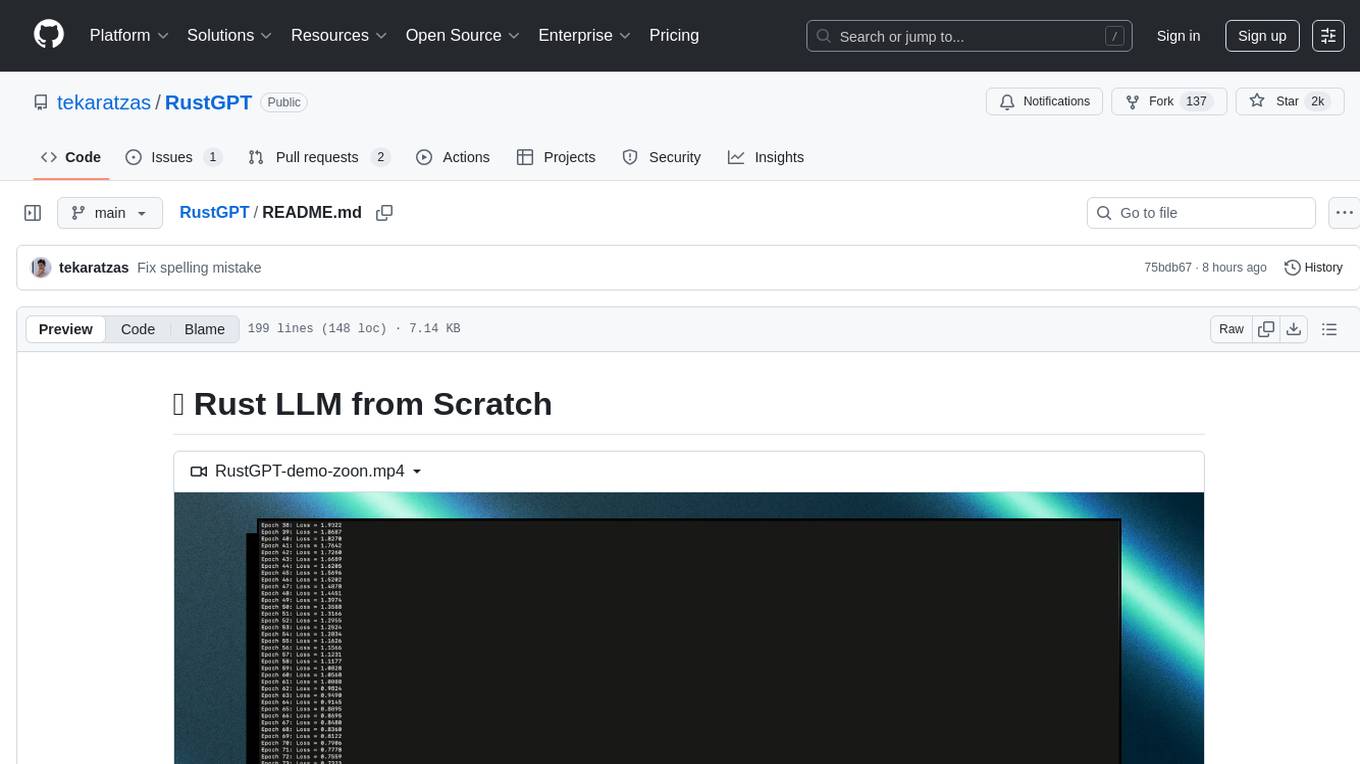
Task: Click the Pull requests count badge 2
Action: coord(379,157)
